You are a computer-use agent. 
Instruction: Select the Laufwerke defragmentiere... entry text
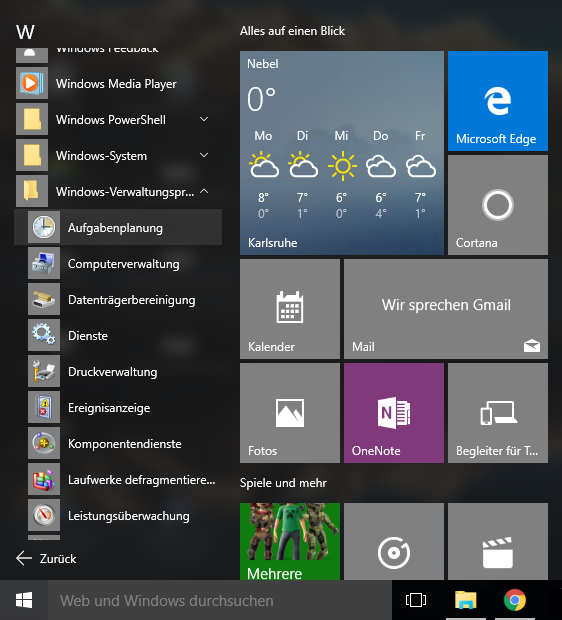click(142, 480)
